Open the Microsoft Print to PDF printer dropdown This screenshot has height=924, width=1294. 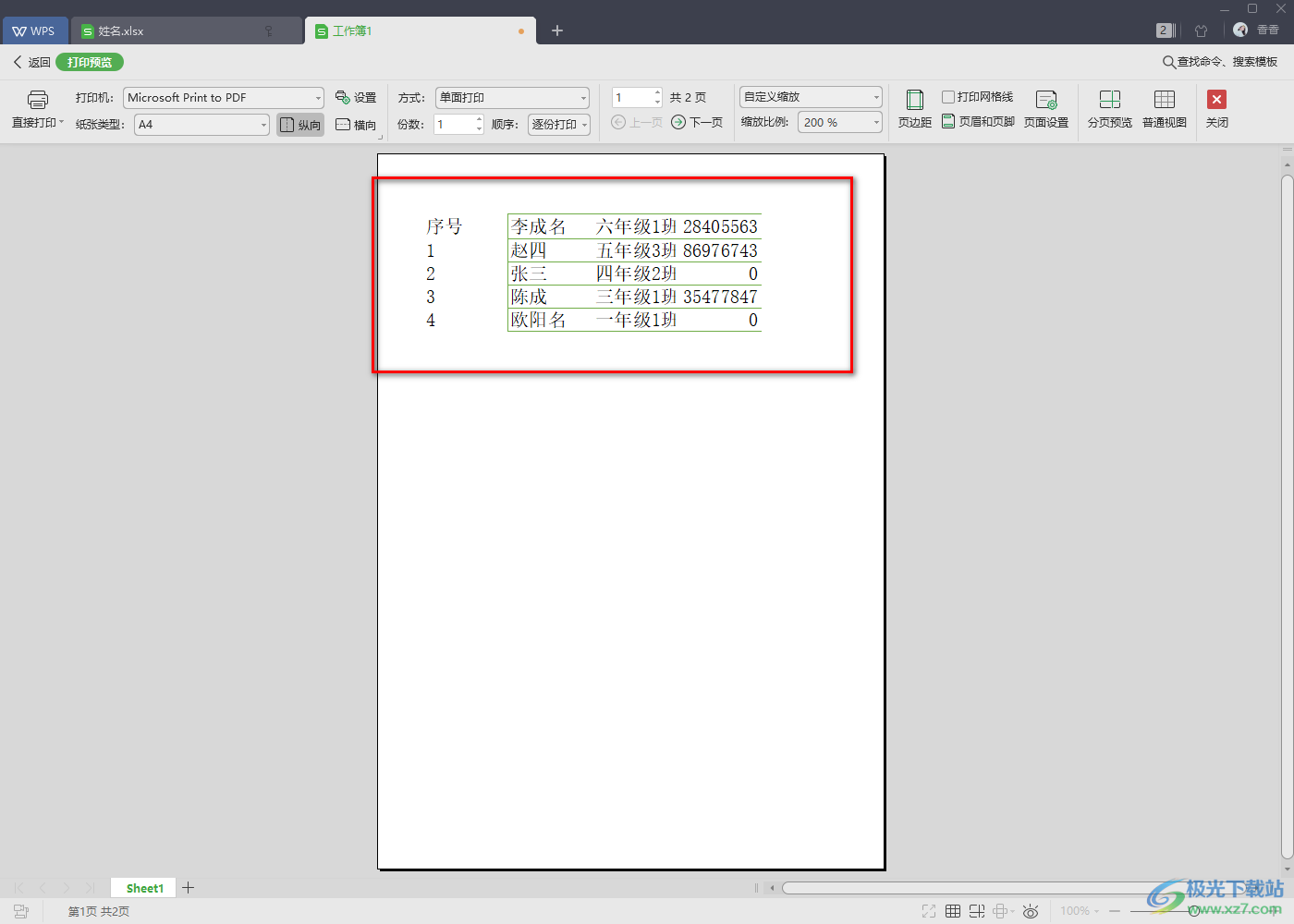click(224, 98)
